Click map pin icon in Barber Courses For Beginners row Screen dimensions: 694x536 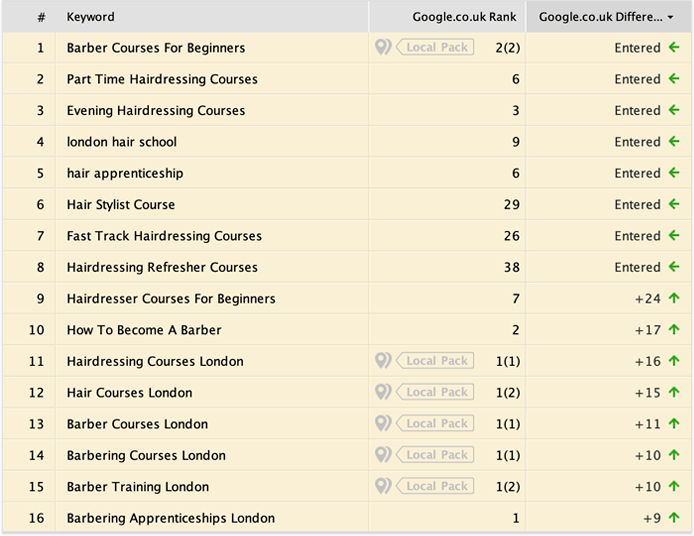click(383, 47)
